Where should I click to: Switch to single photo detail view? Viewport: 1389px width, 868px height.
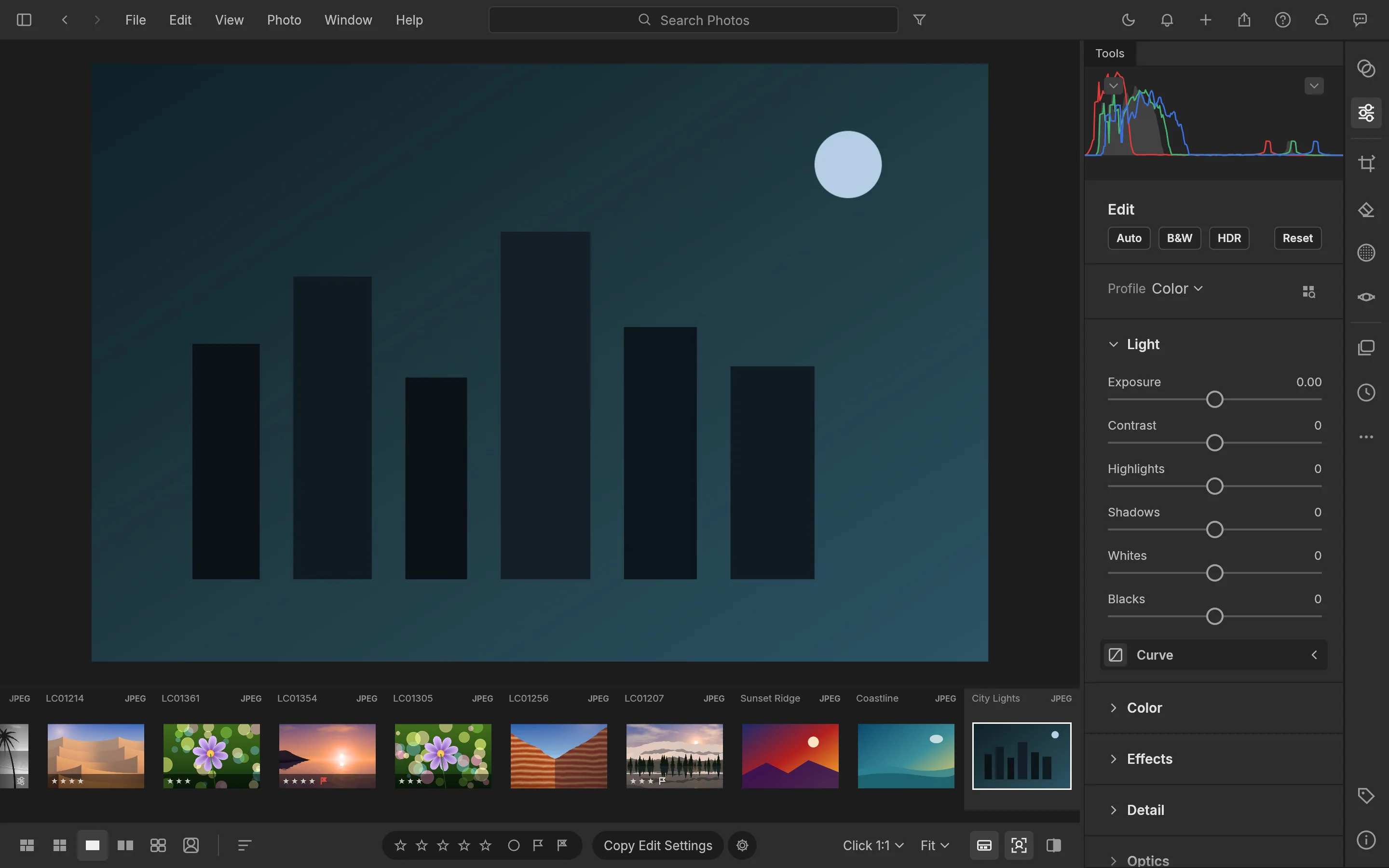point(93,845)
